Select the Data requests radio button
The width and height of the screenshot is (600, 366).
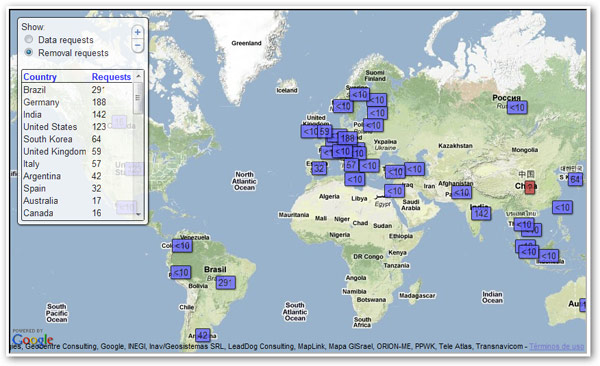point(29,39)
